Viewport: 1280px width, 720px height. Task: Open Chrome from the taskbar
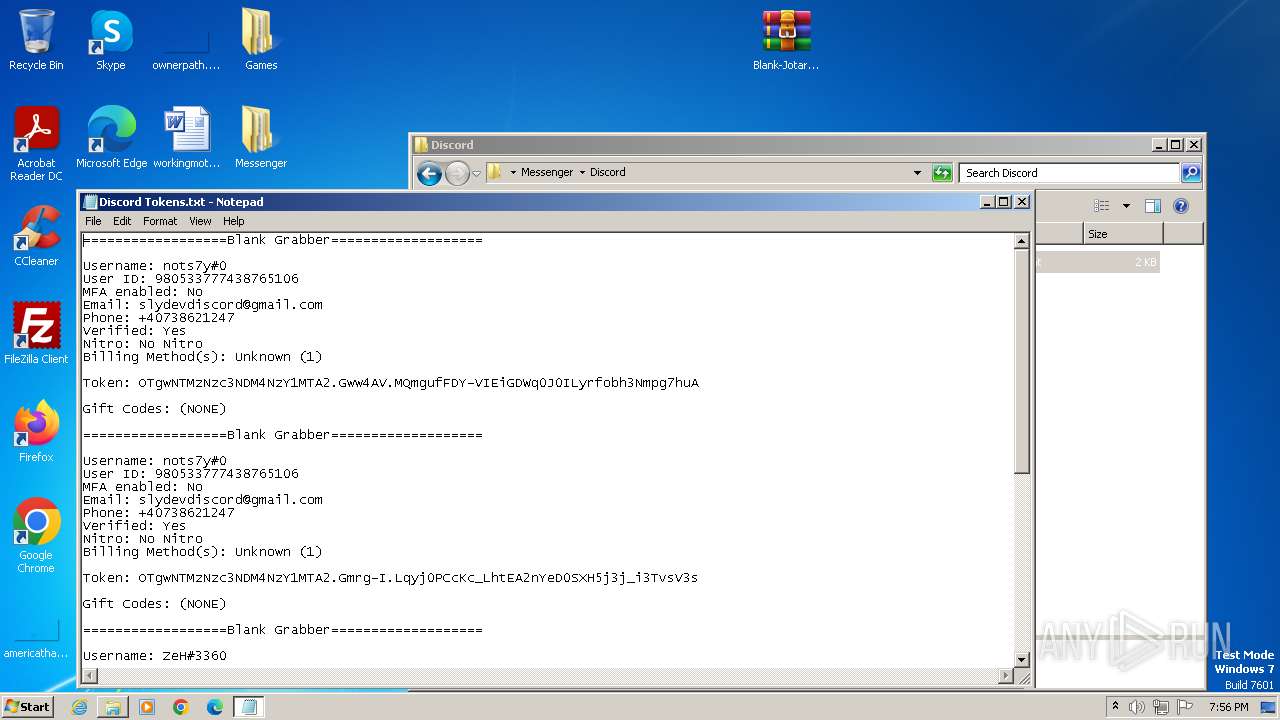pyautogui.click(x=181, y=707)
